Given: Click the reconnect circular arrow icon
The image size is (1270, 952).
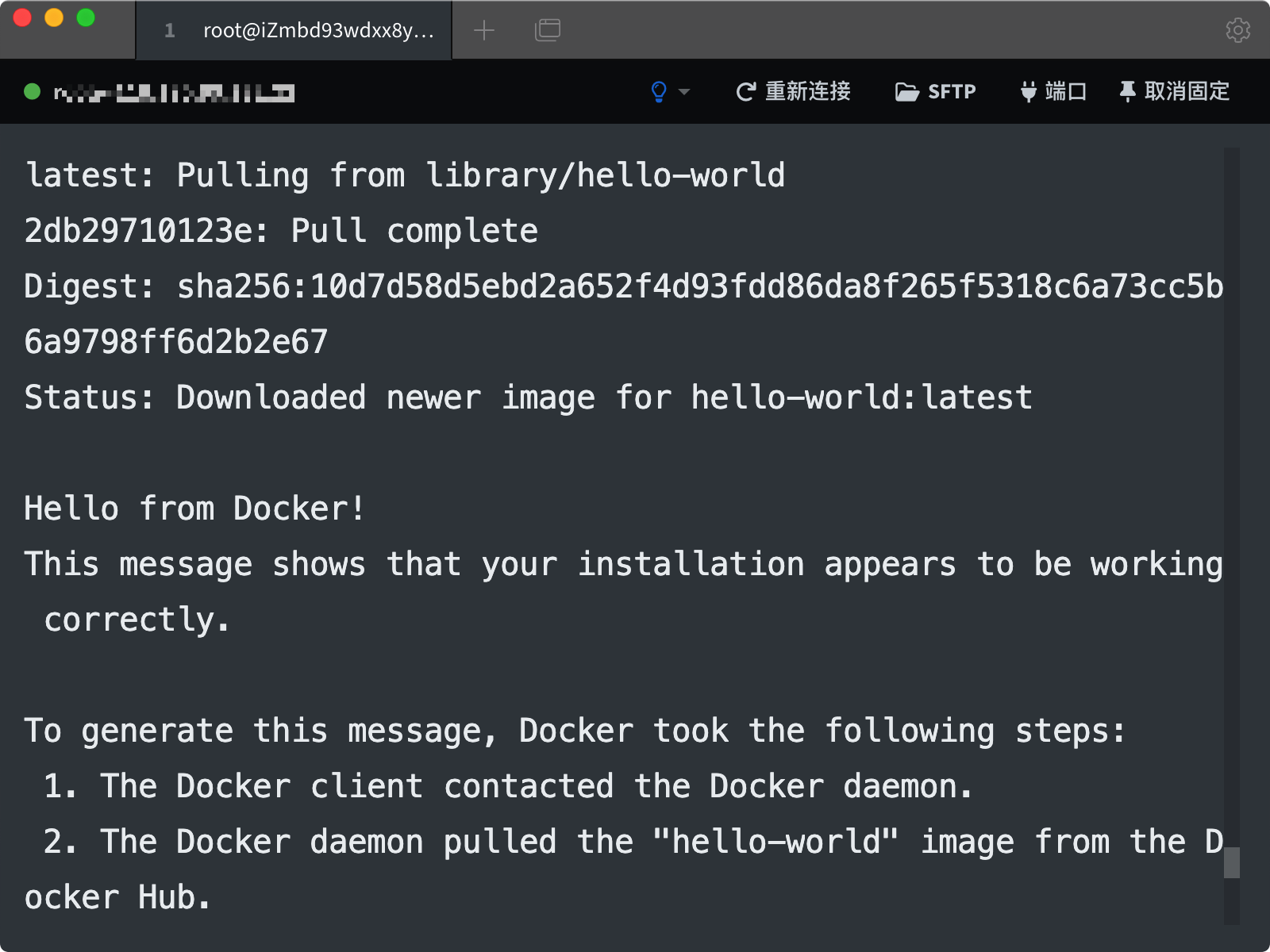Looking at the screenshot, I should pyautogui.click(x=745, y=92).
